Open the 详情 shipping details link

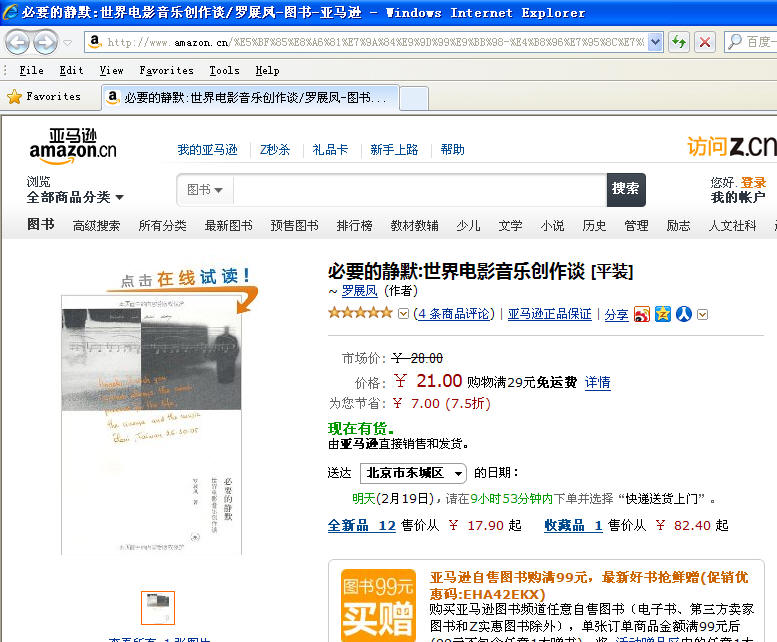[598, 382]
